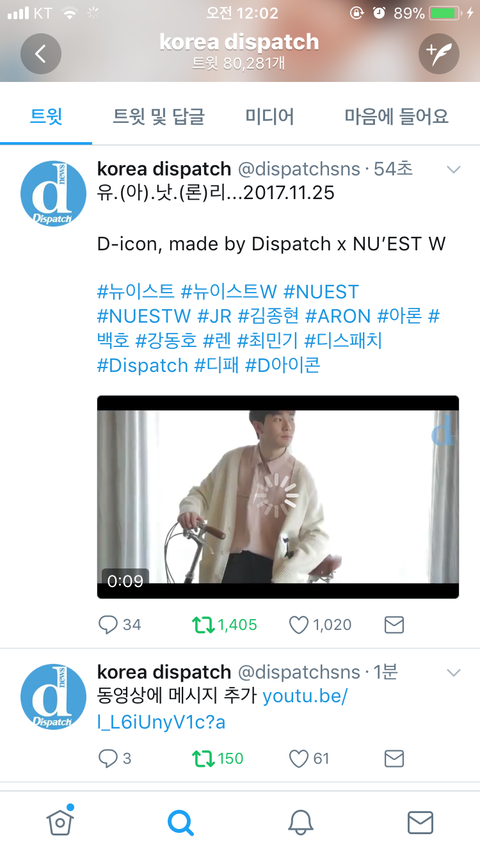Expand options chevron on second tweet

453,673
